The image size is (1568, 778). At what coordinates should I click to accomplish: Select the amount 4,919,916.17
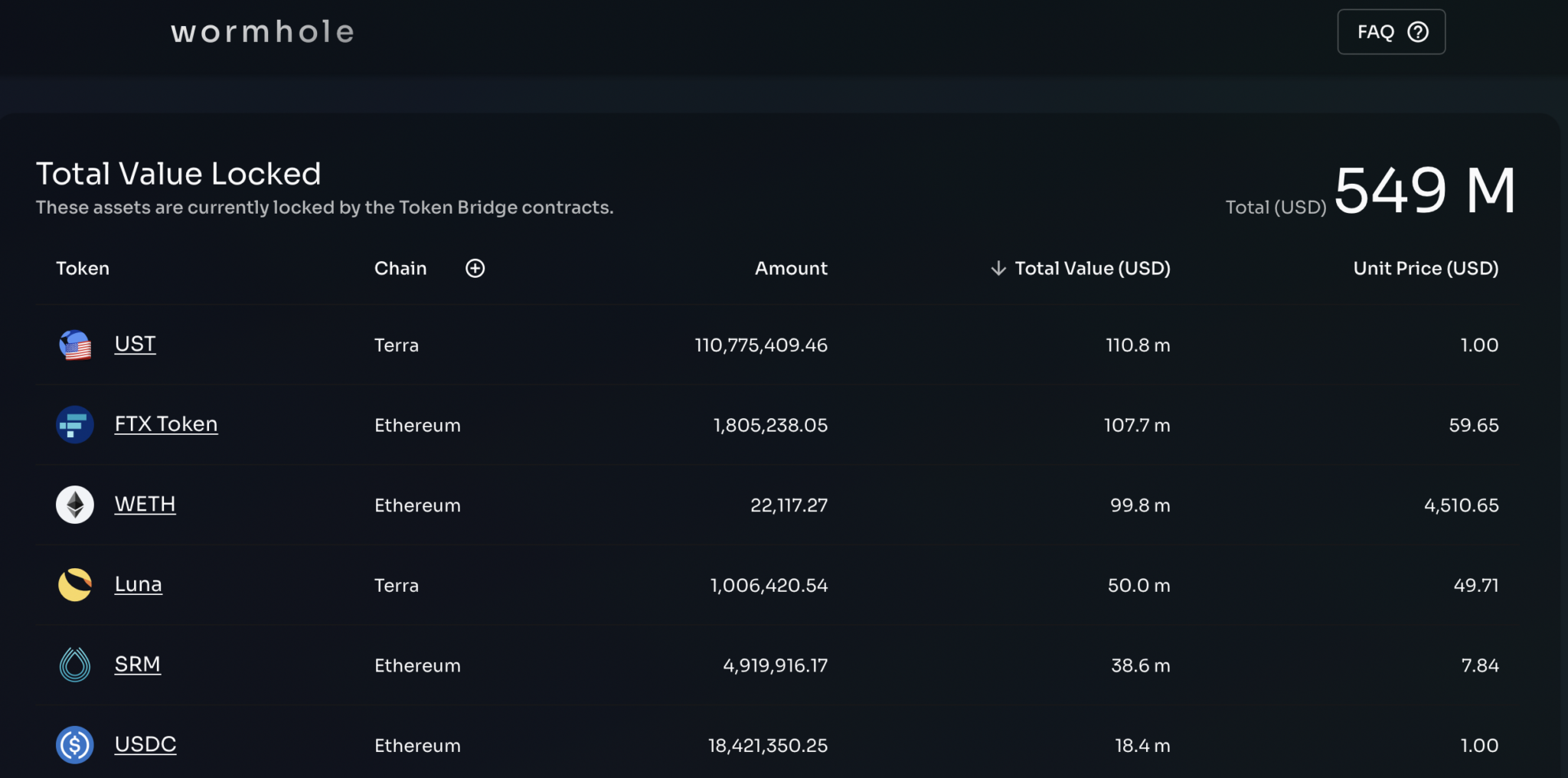(x=776, y=665)
